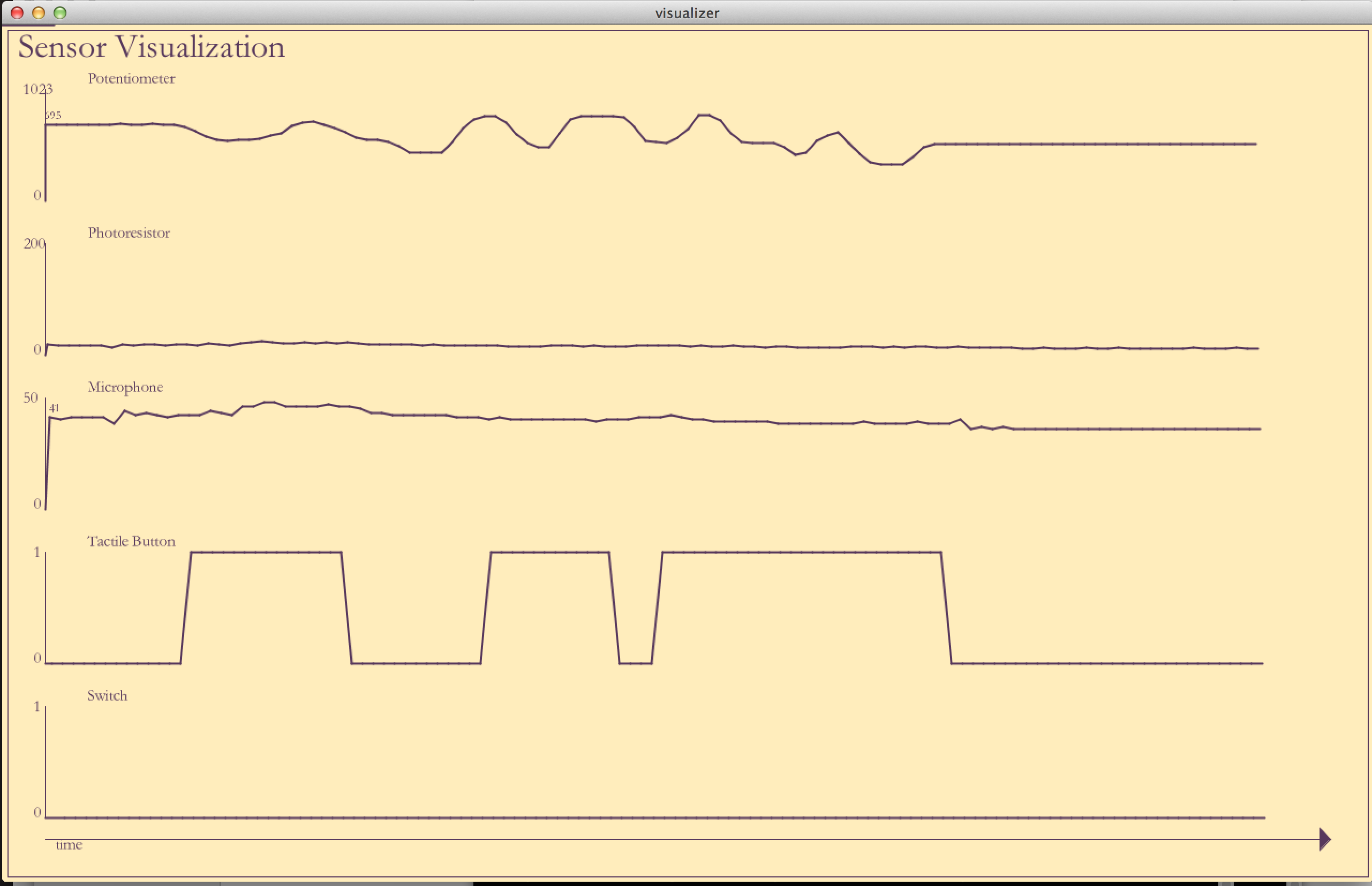Screen dimensions: 1372x886
Task: Click the Switch graph label
Action: tap(107, 695)
